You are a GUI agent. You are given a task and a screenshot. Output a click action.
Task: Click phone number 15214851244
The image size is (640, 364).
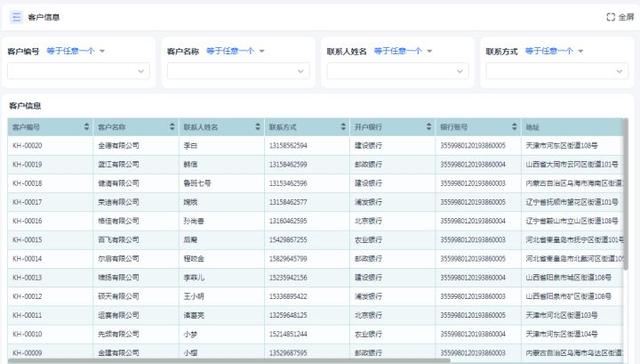[x=288, y=334]
